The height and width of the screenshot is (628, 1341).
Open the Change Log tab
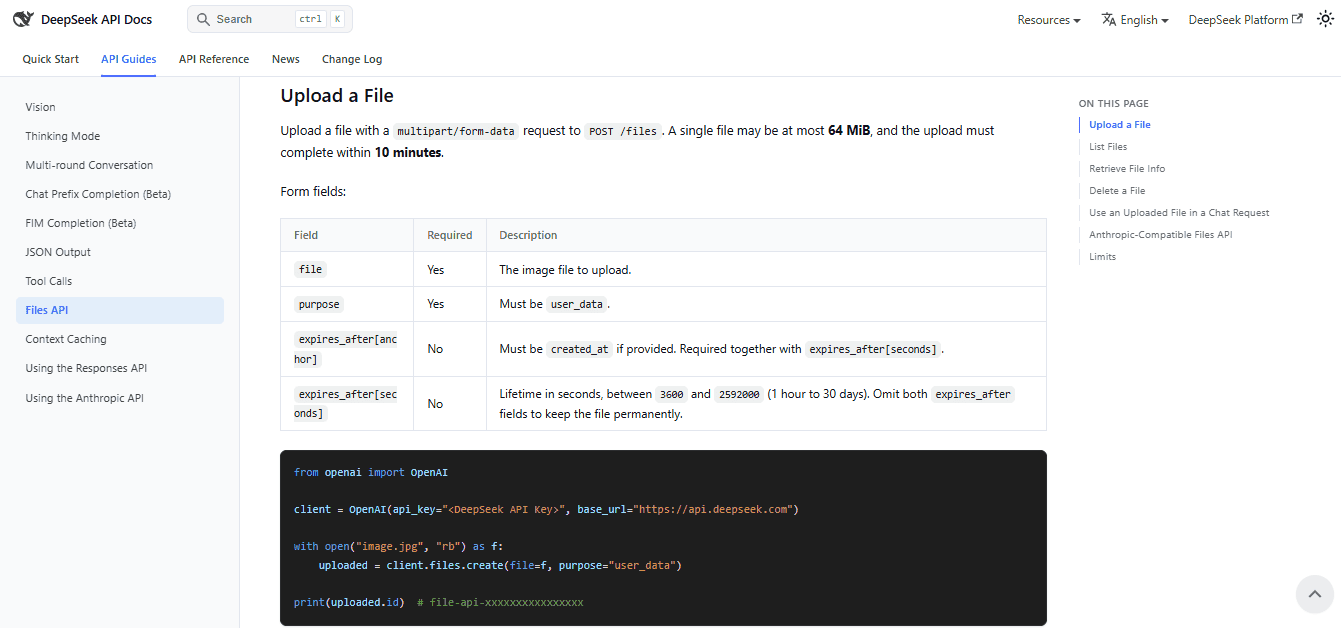coord(352,59)
